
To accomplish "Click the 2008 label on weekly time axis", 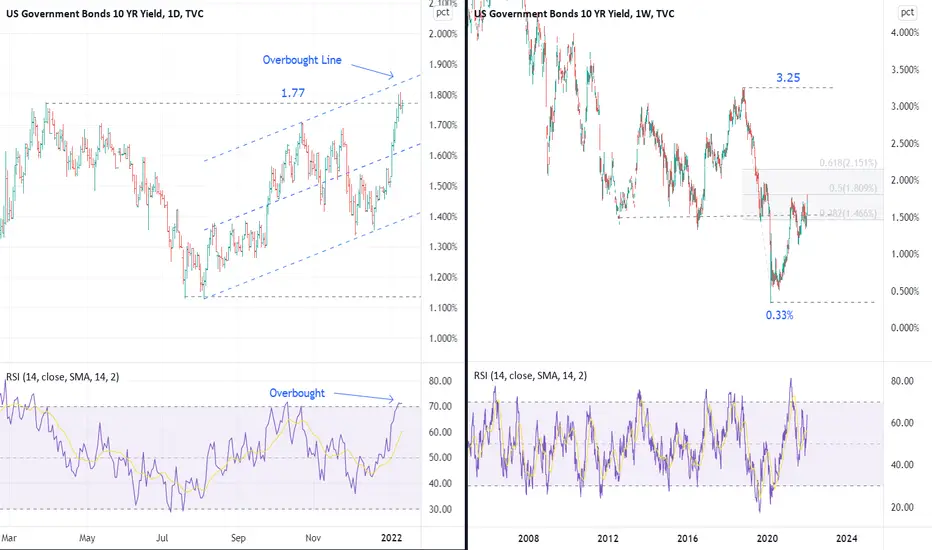I will (528, 538).
